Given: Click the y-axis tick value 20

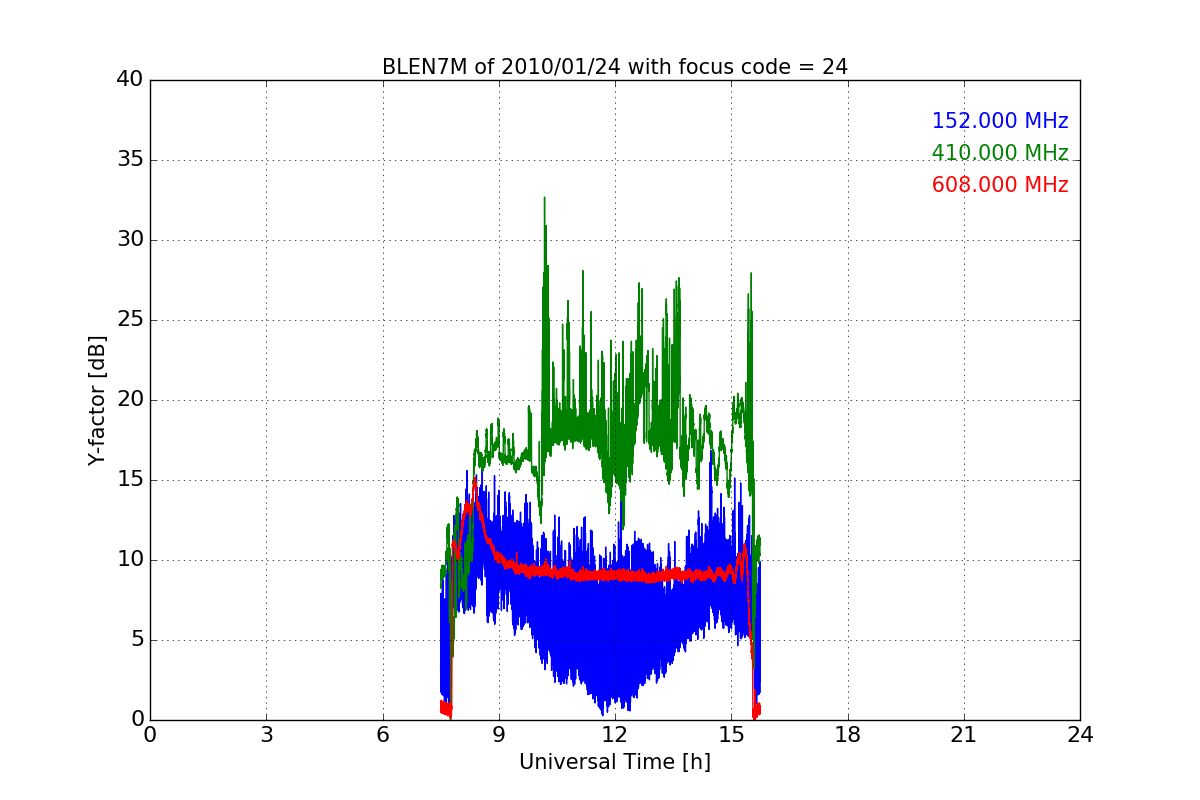Looking at the screenshot, I should tap(130, 400).
